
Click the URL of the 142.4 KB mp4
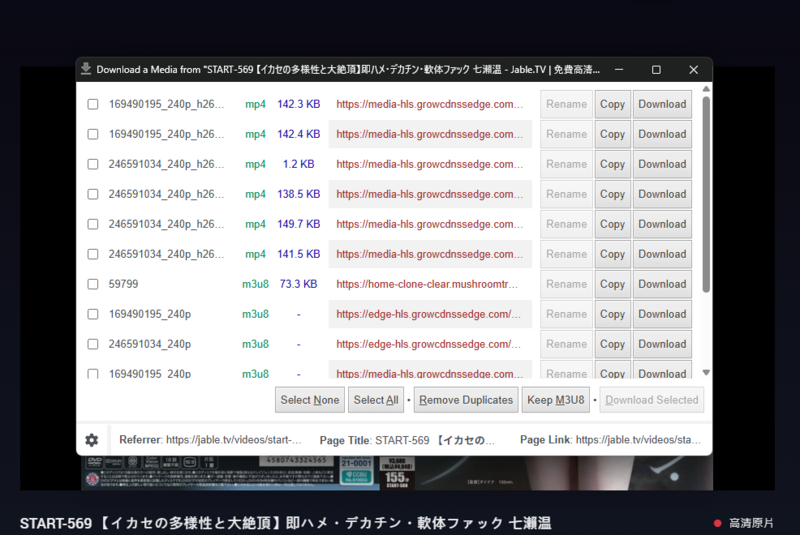click(x=430, y=134)
